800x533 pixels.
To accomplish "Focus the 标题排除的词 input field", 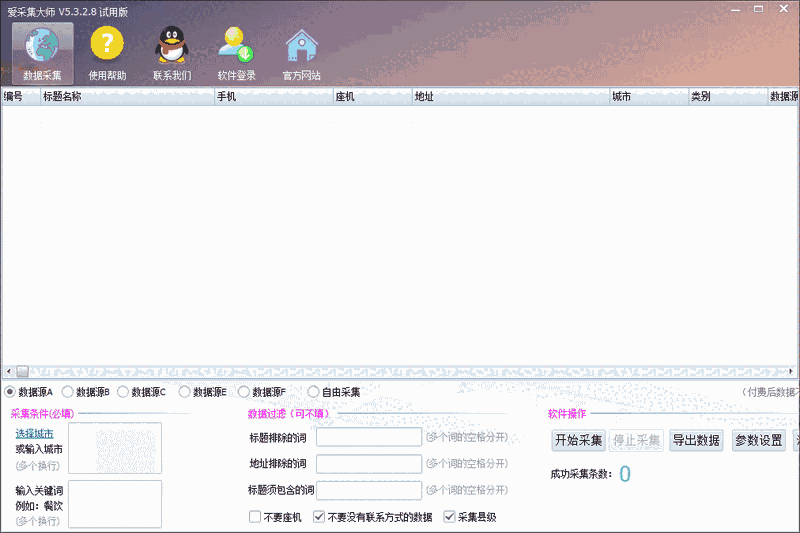I will (369, 437).
